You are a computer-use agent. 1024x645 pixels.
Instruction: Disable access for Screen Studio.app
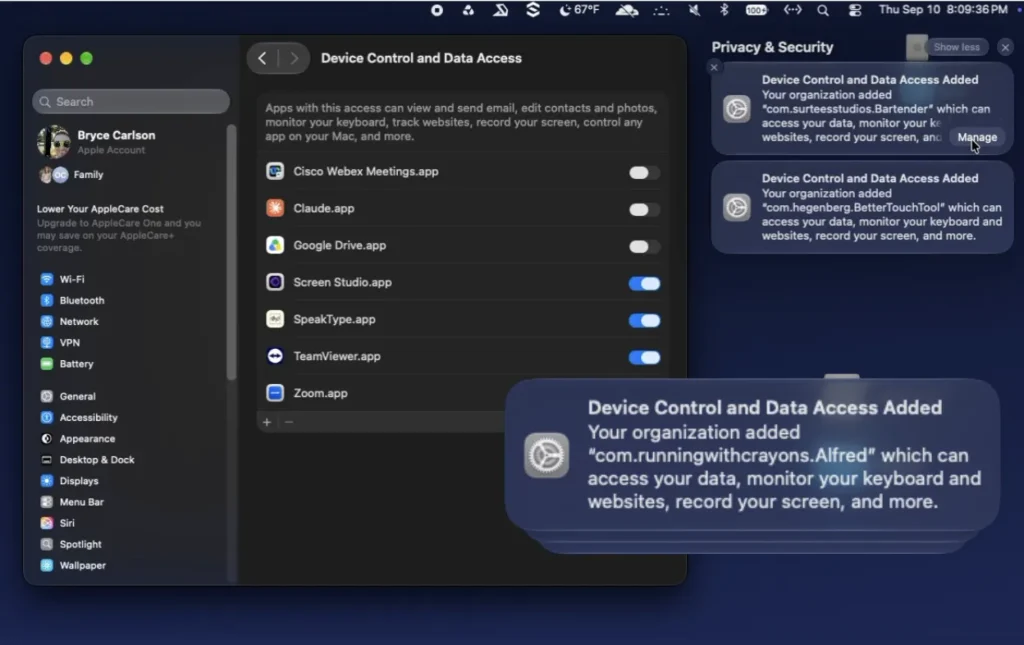tap(644, 283)
